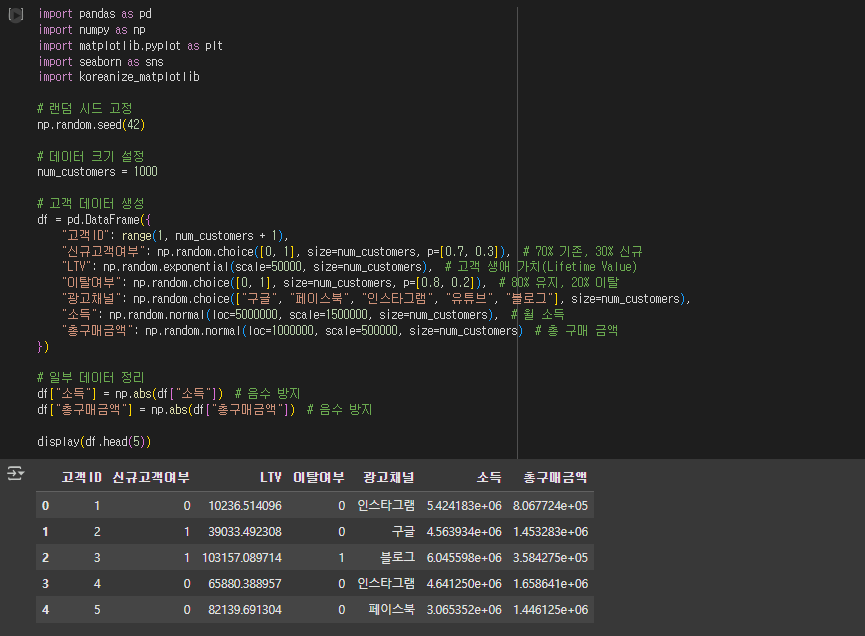Select the 페이스북 channel cell
This screenshot has width=865, height=636.
[x=392, y=609]
